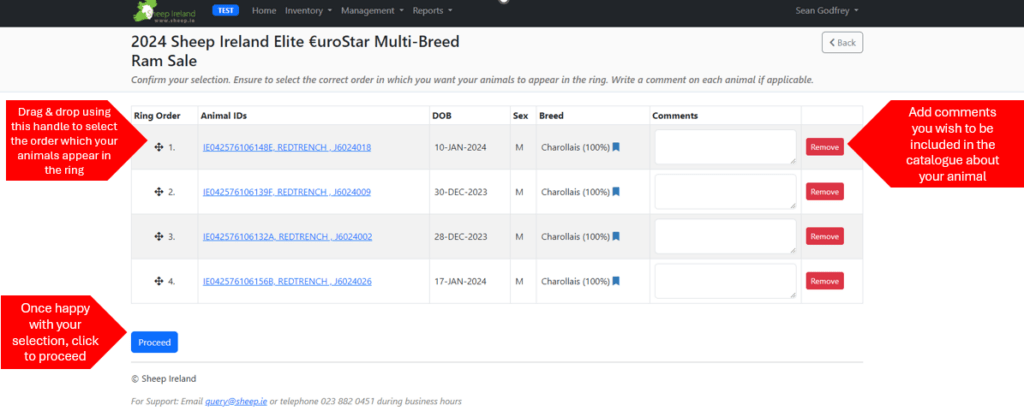Click bookmark icon in J6024018 breed cell
This screenshot has height=411, width=1024.
(x=616, y=147)
